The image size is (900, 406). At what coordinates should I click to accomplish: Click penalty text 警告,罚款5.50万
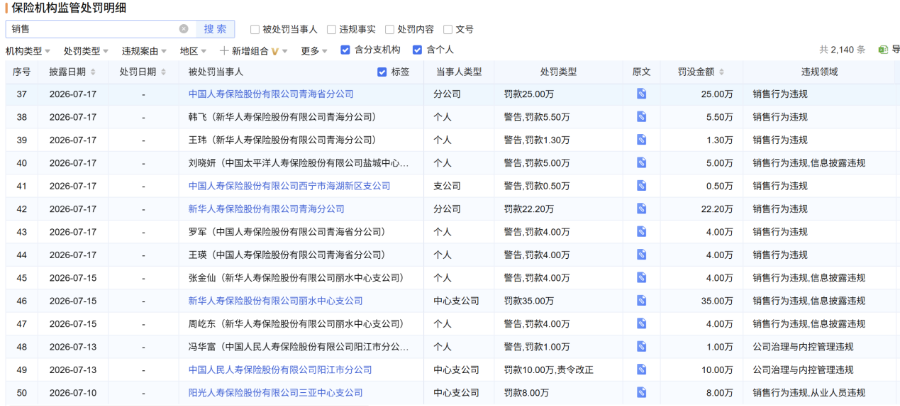pyautogui.click(x=537, y=117)
